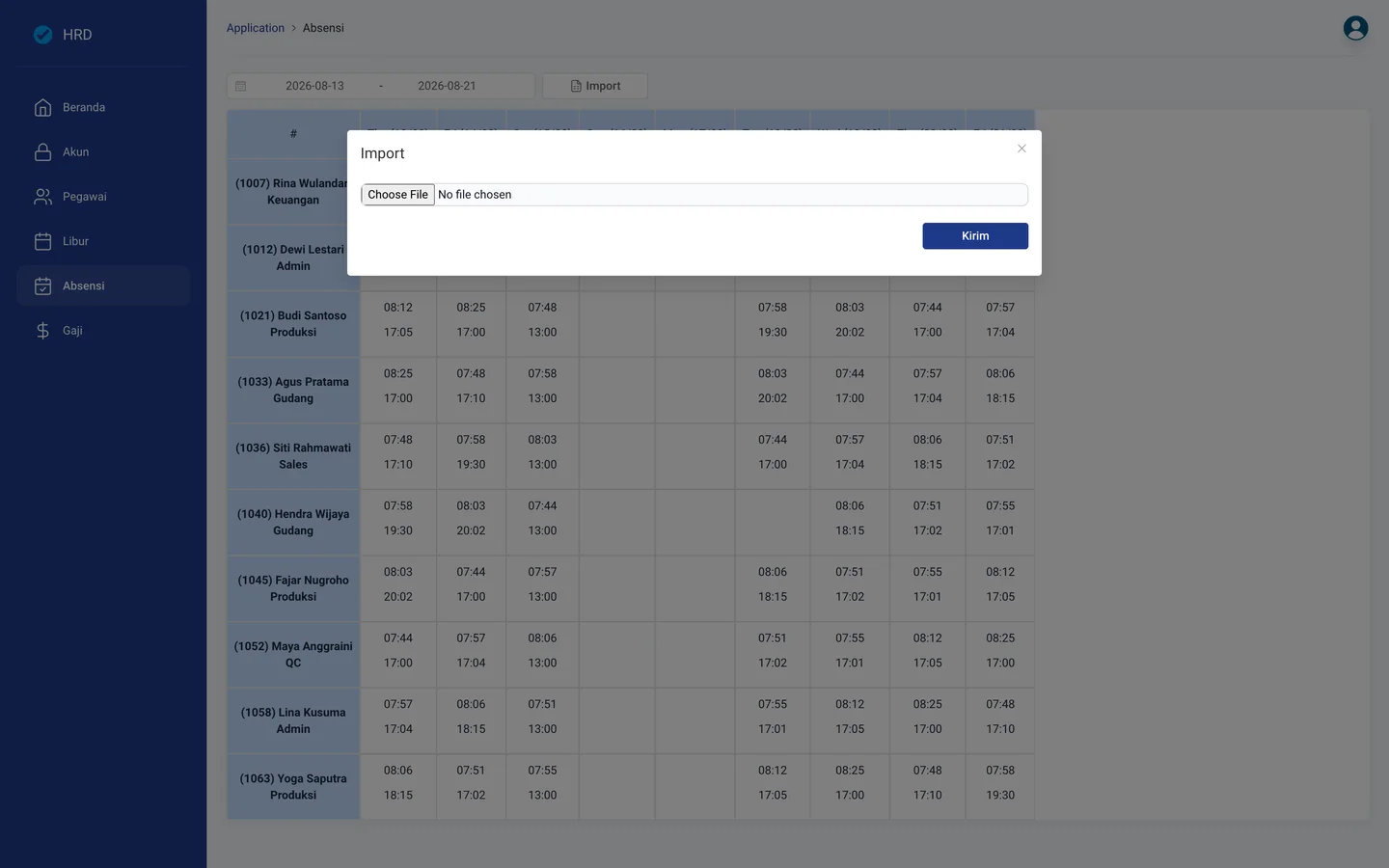Click the end date 2026-08-21 field
The width and height of the screenshot is (1389, 868).
pyautogui.click(x=447, y=86)
